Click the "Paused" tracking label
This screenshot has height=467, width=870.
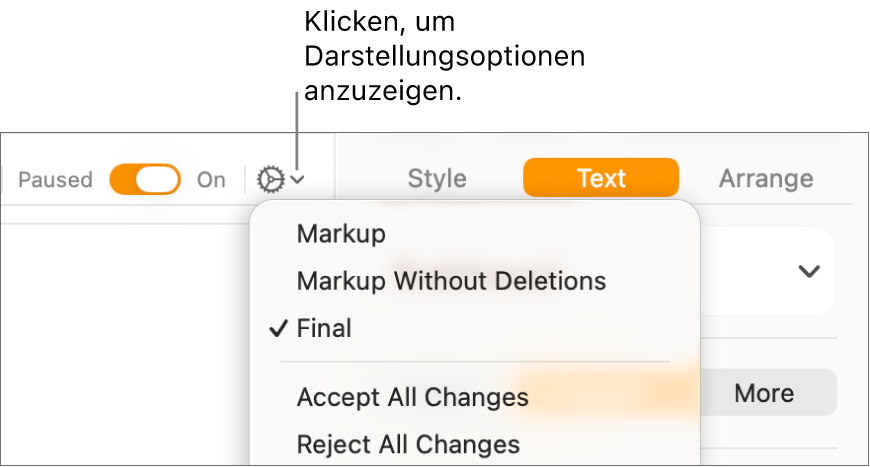point(55,180)
